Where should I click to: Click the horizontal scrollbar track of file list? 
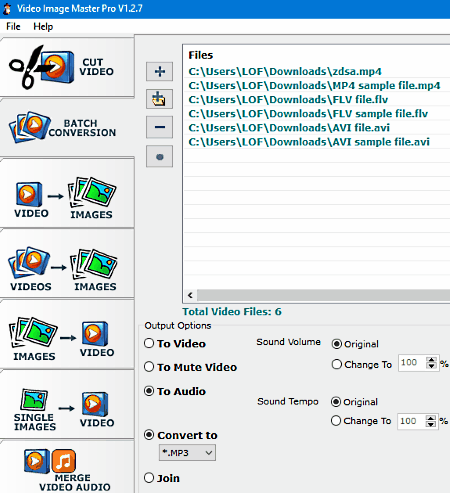323,295
